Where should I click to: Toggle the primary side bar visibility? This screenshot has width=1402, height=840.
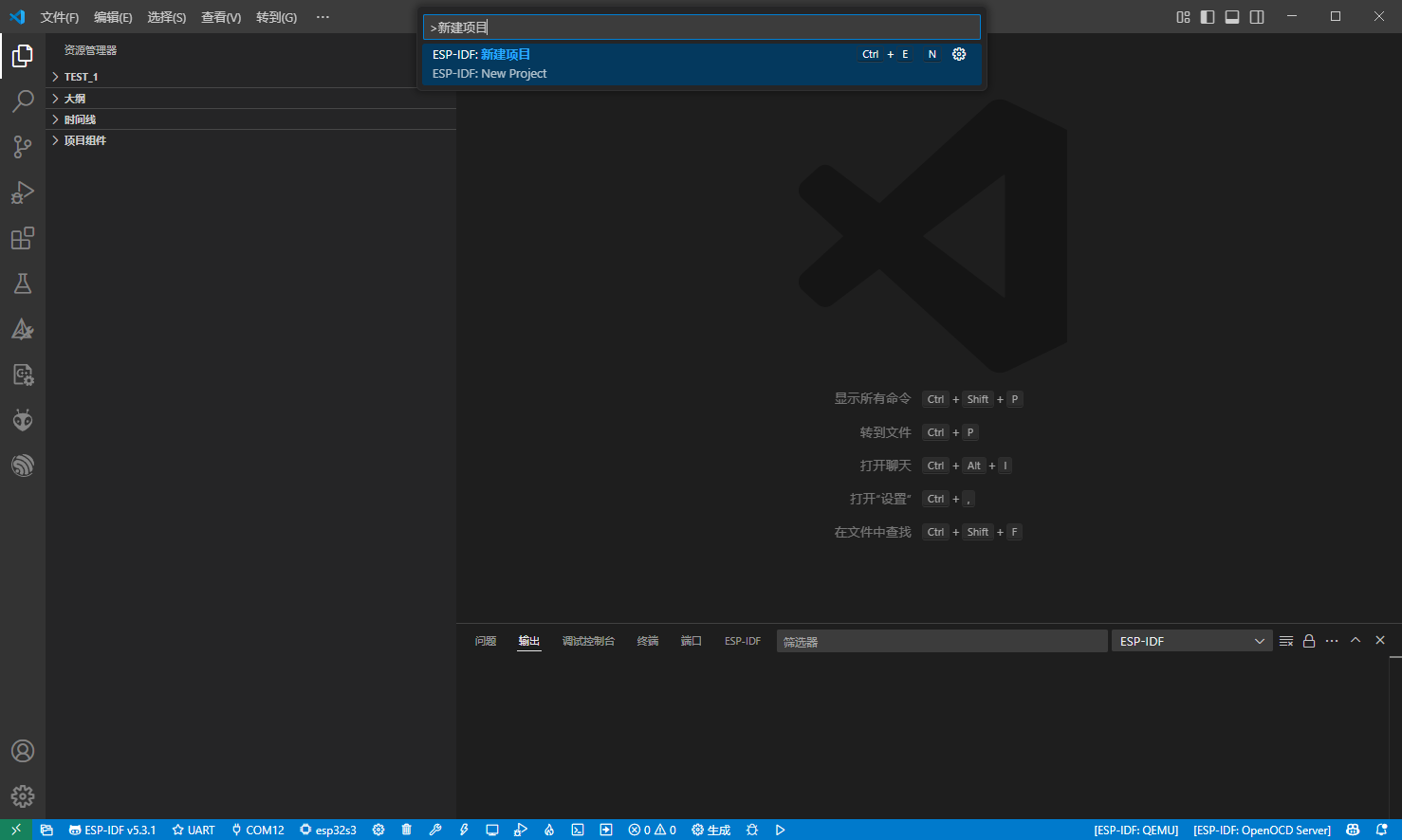(x=1208, y=17)
